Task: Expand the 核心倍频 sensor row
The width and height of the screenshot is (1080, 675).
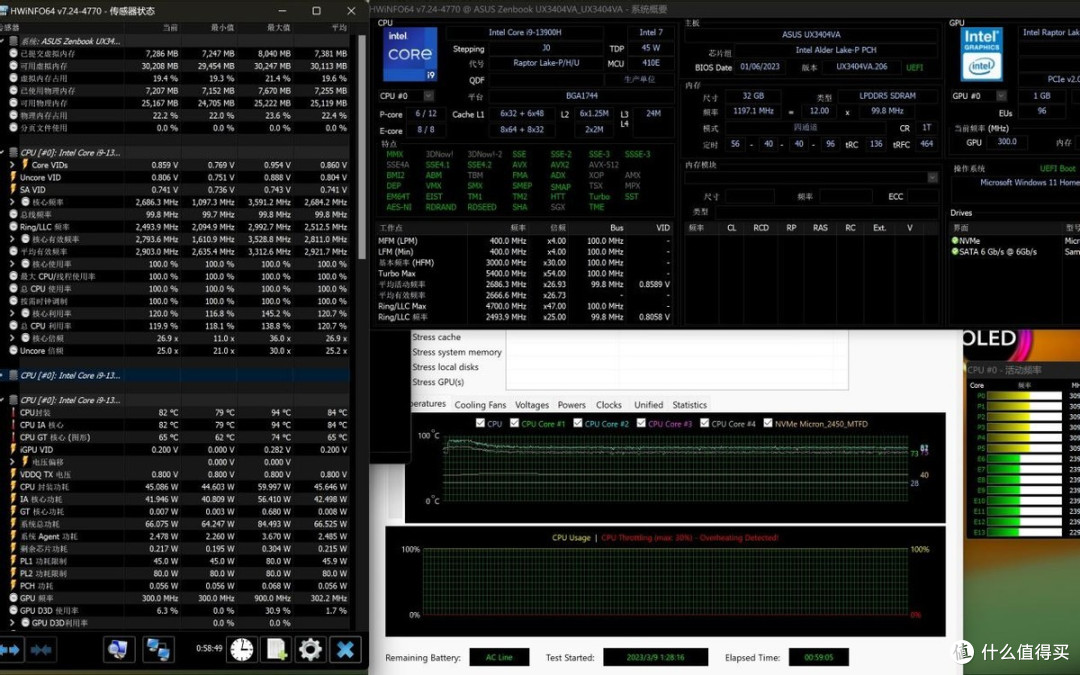Action: click(12, 338)
